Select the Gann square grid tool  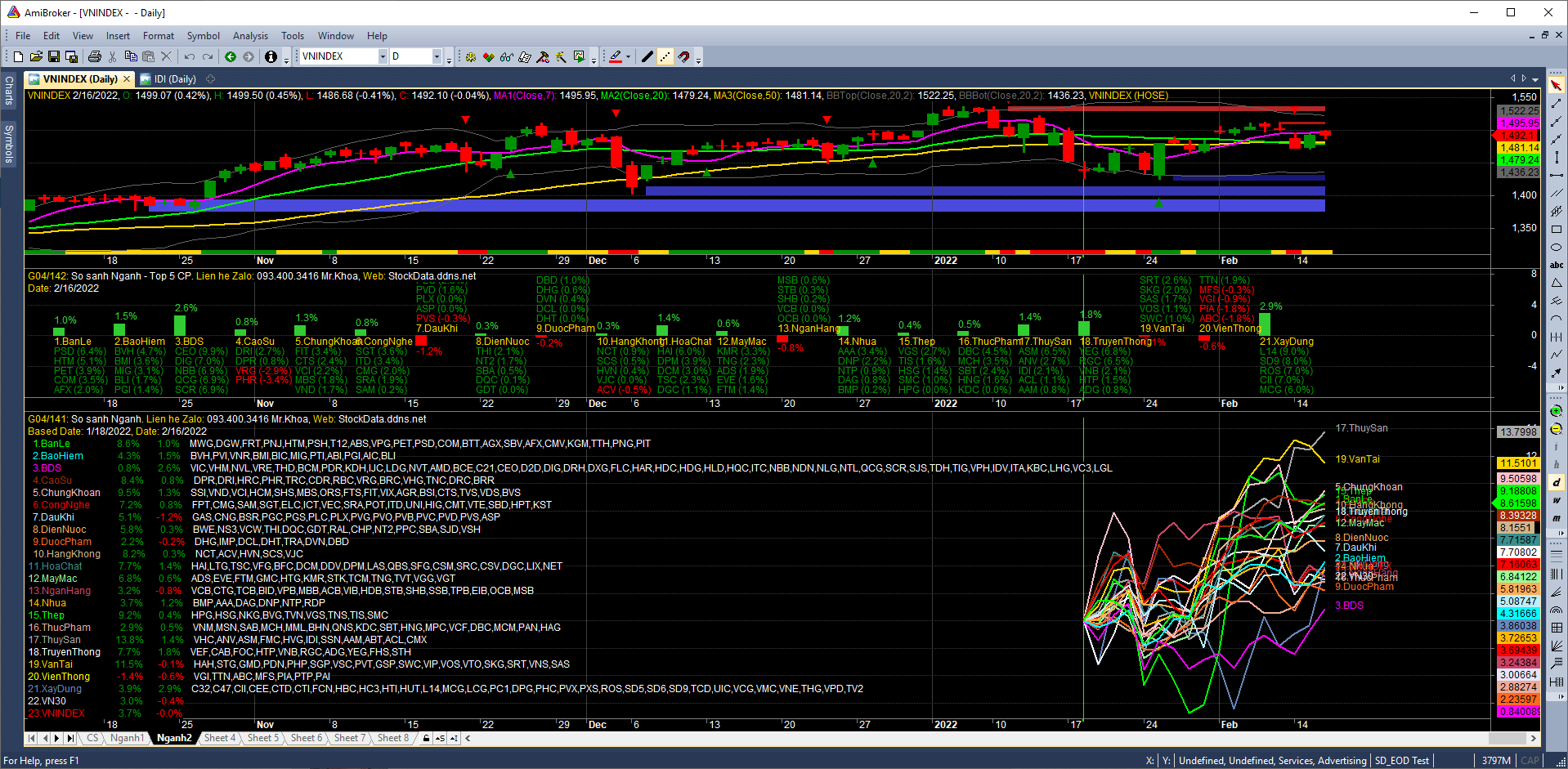point(1557,628)
